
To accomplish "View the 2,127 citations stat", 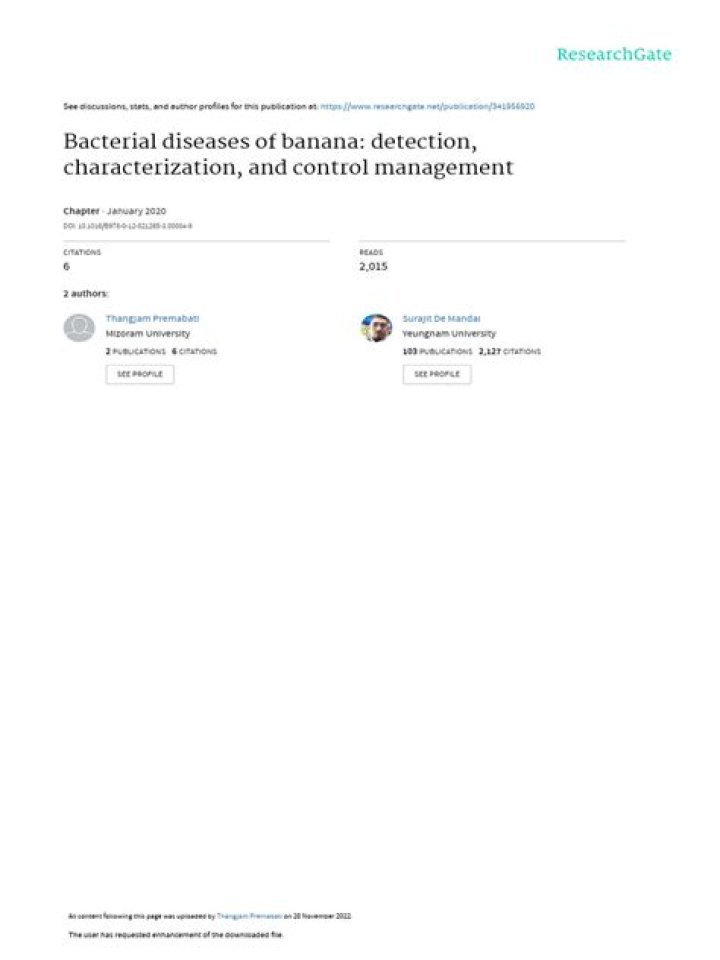I will point(510,351).
